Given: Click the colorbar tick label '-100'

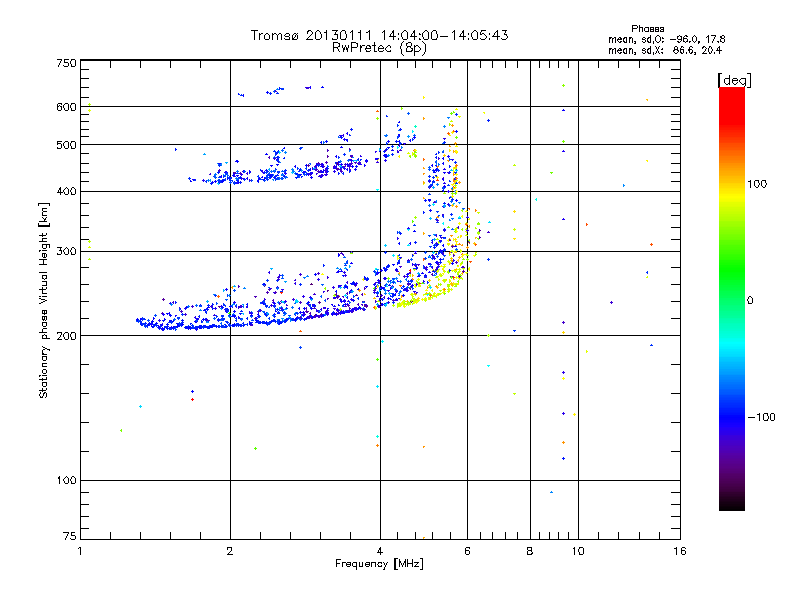Looking at the screenshot, I should [761, 417].
